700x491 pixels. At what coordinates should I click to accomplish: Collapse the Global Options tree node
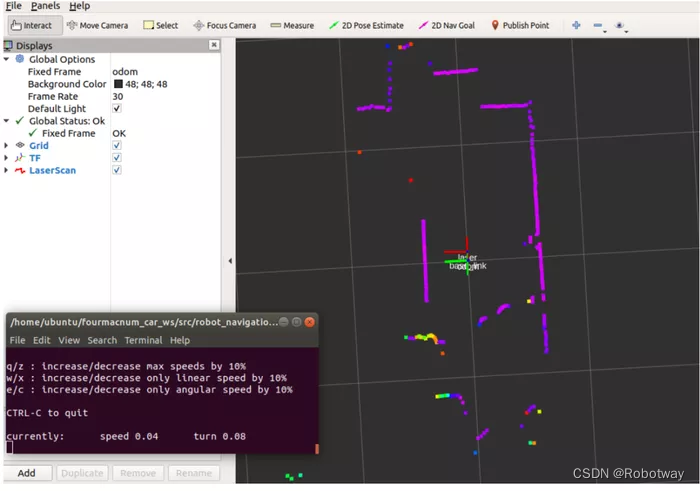click(x=6, y=59)
